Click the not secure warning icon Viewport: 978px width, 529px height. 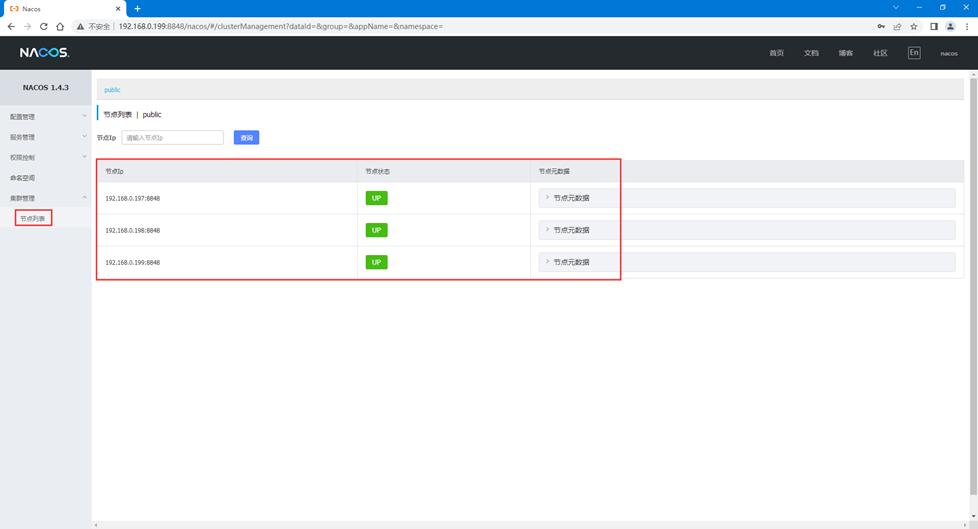tap(80, 26)
